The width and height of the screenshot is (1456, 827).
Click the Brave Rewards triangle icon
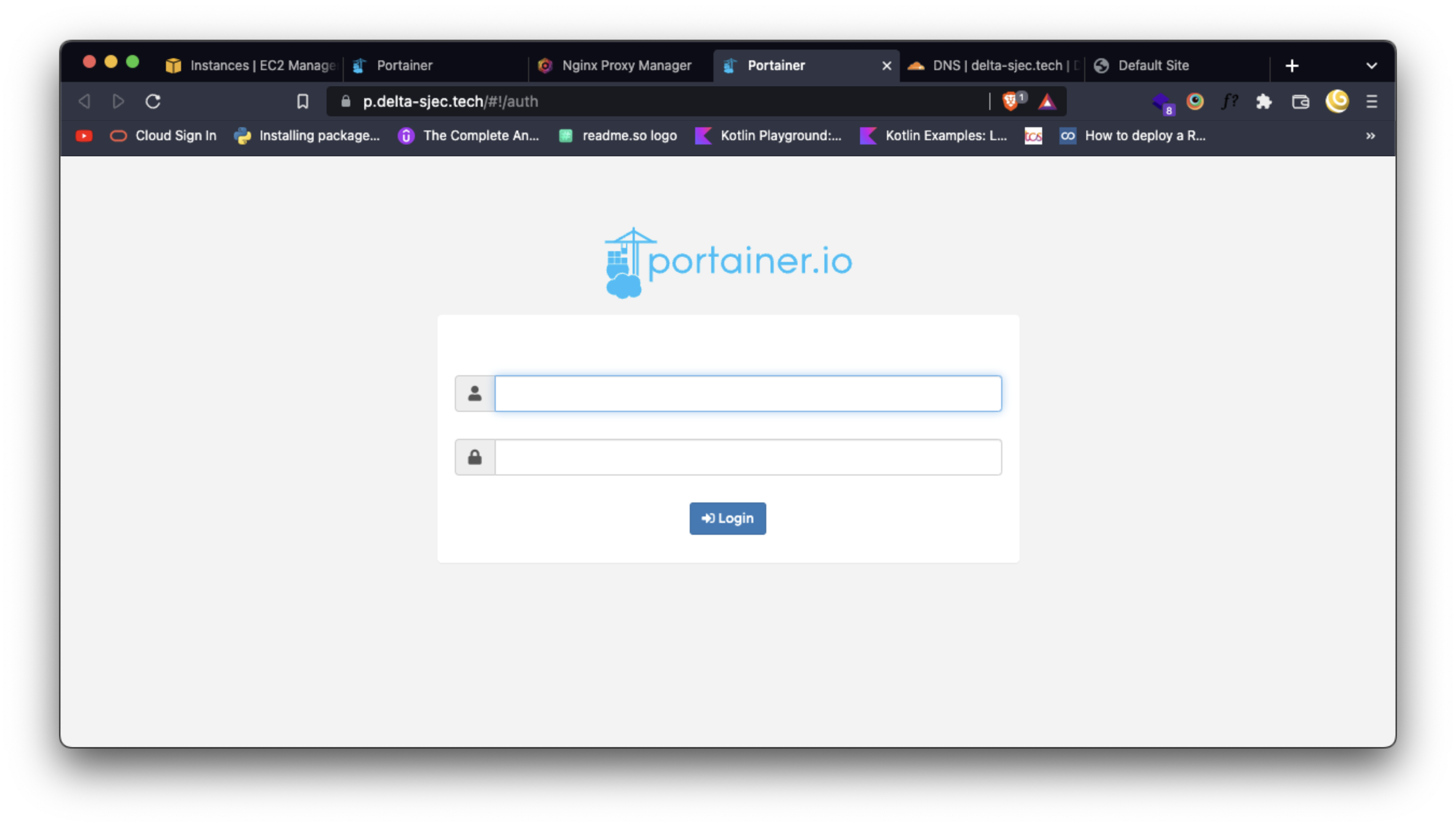pos(1046,102)
